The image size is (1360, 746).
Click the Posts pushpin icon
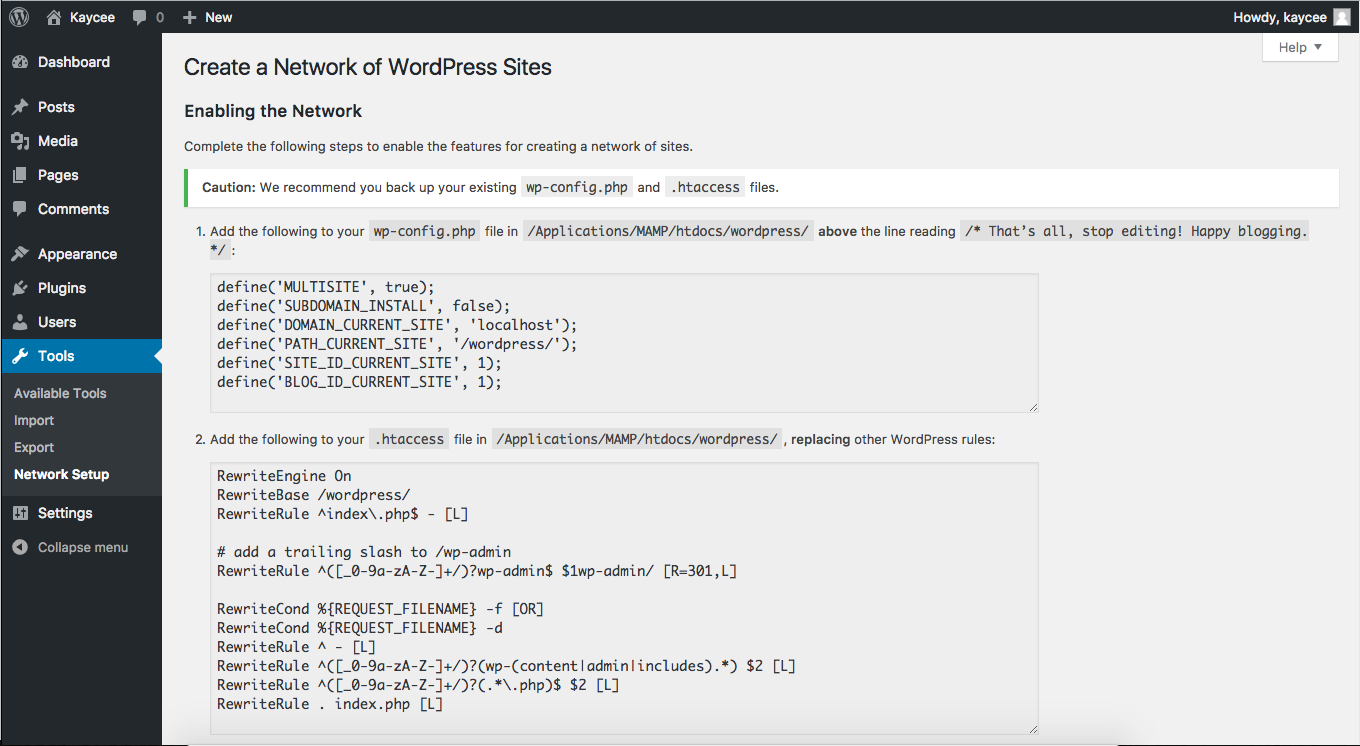click(x=20, y=107)
